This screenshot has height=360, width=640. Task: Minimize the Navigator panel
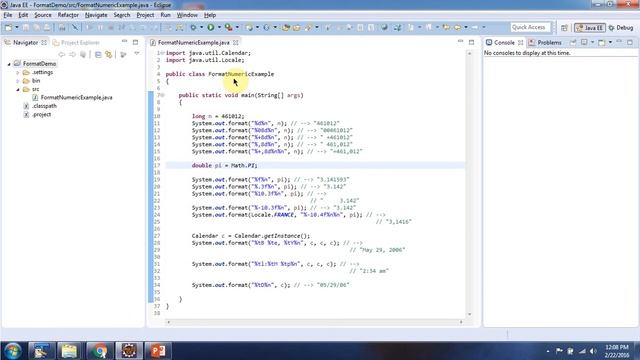click(x=124, y=42)
